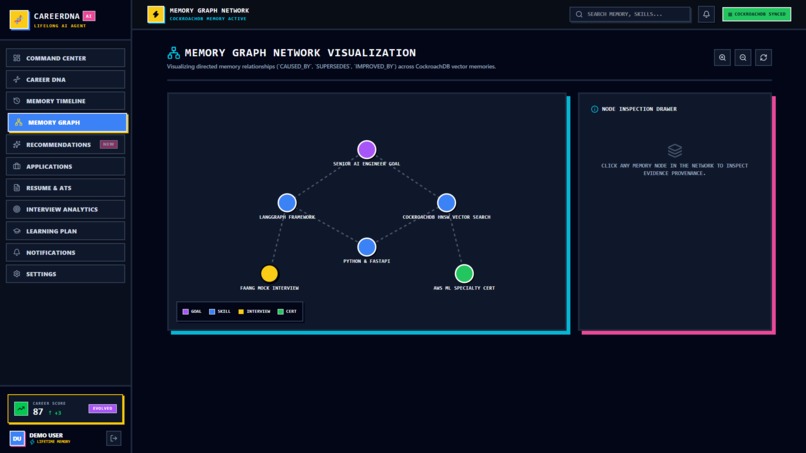Zoom in on the memory graph
The height and width of the screenshot is (453, 806).
click(x=722, y=58)
